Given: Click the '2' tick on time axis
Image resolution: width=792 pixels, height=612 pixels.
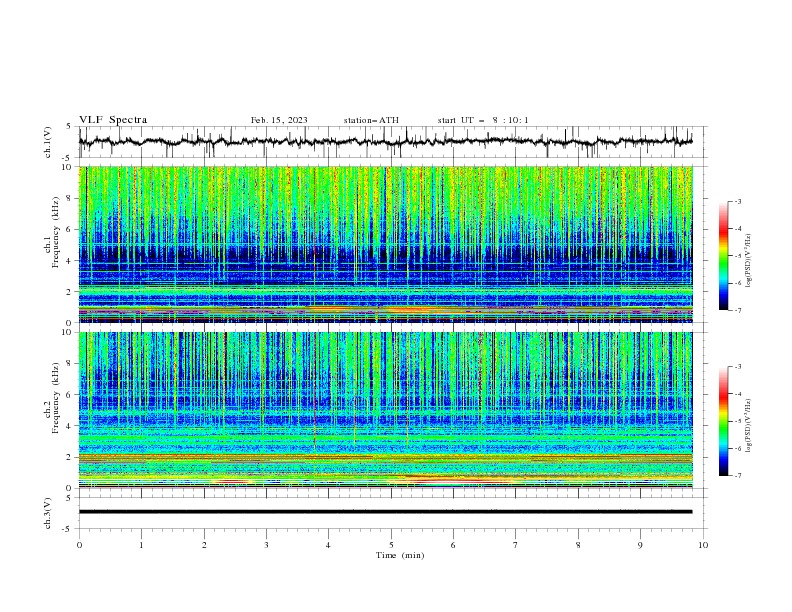Looking at the screenshot, I should pos(204,545).
